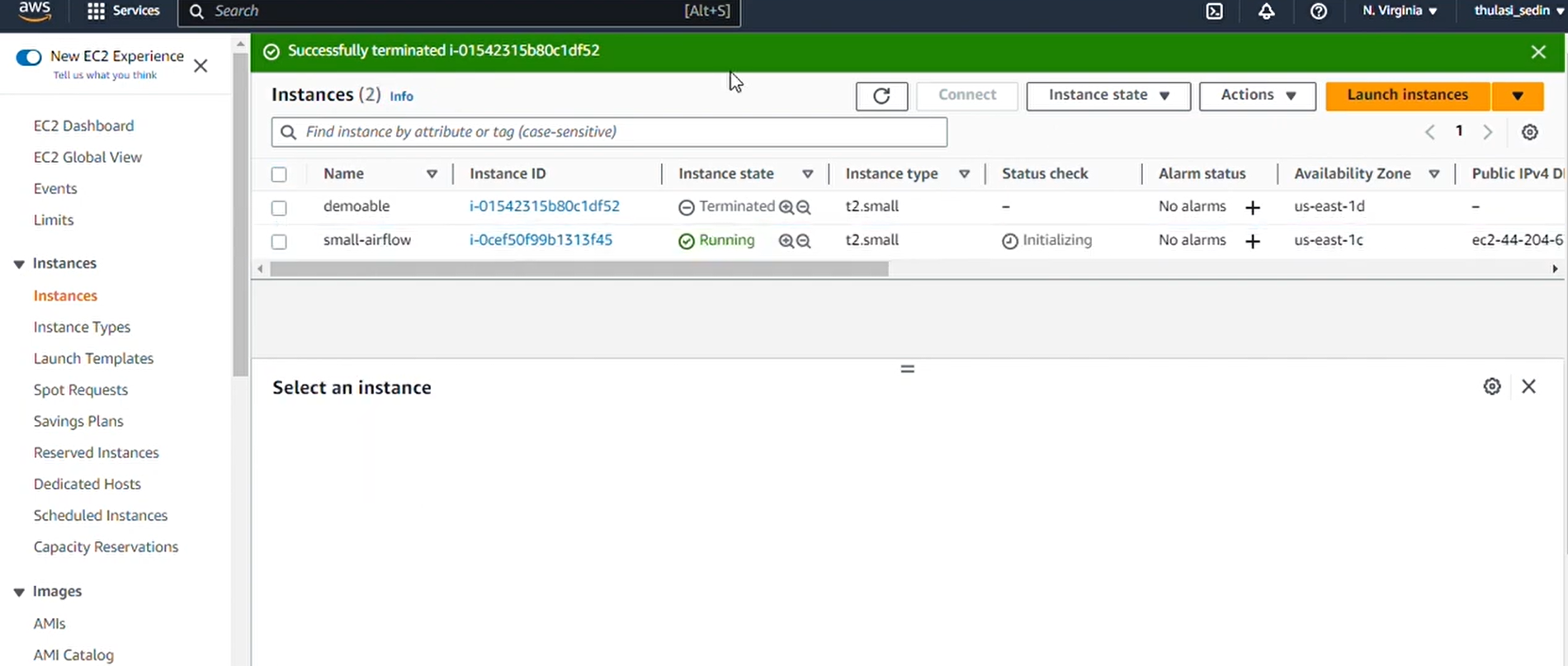
Task: Click the help question mark icon
Action: tap(1318, 12)
